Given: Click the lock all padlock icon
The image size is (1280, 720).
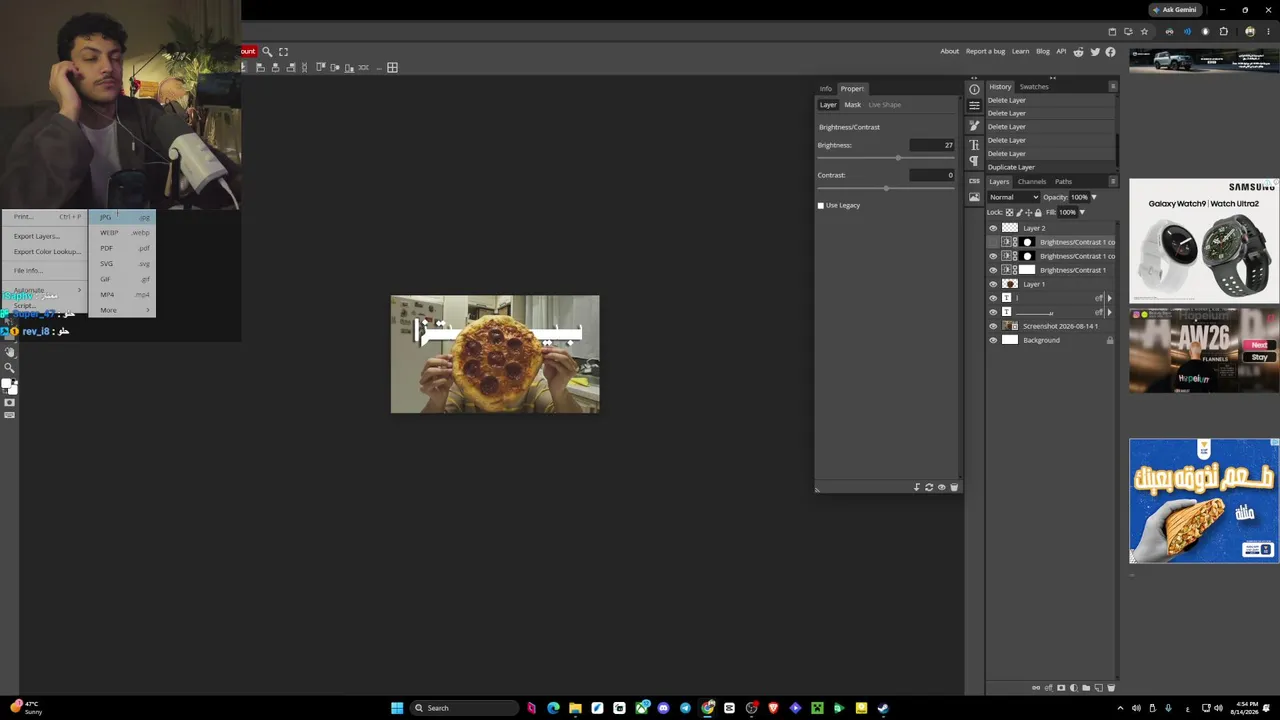Looking at the screenshot, I should (x=1038, y=212).
